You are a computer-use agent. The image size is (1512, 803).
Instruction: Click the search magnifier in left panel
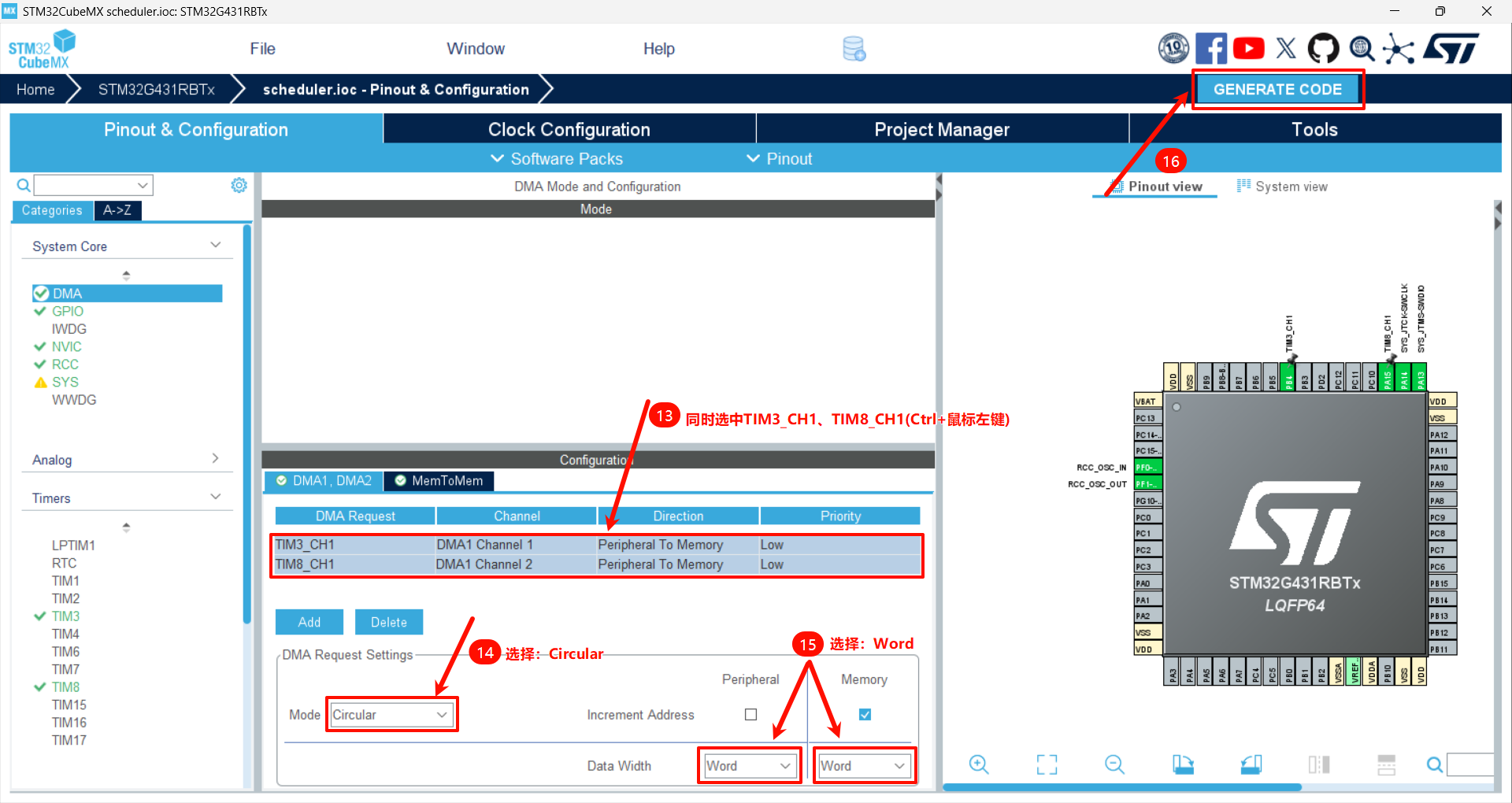point(24,185)
